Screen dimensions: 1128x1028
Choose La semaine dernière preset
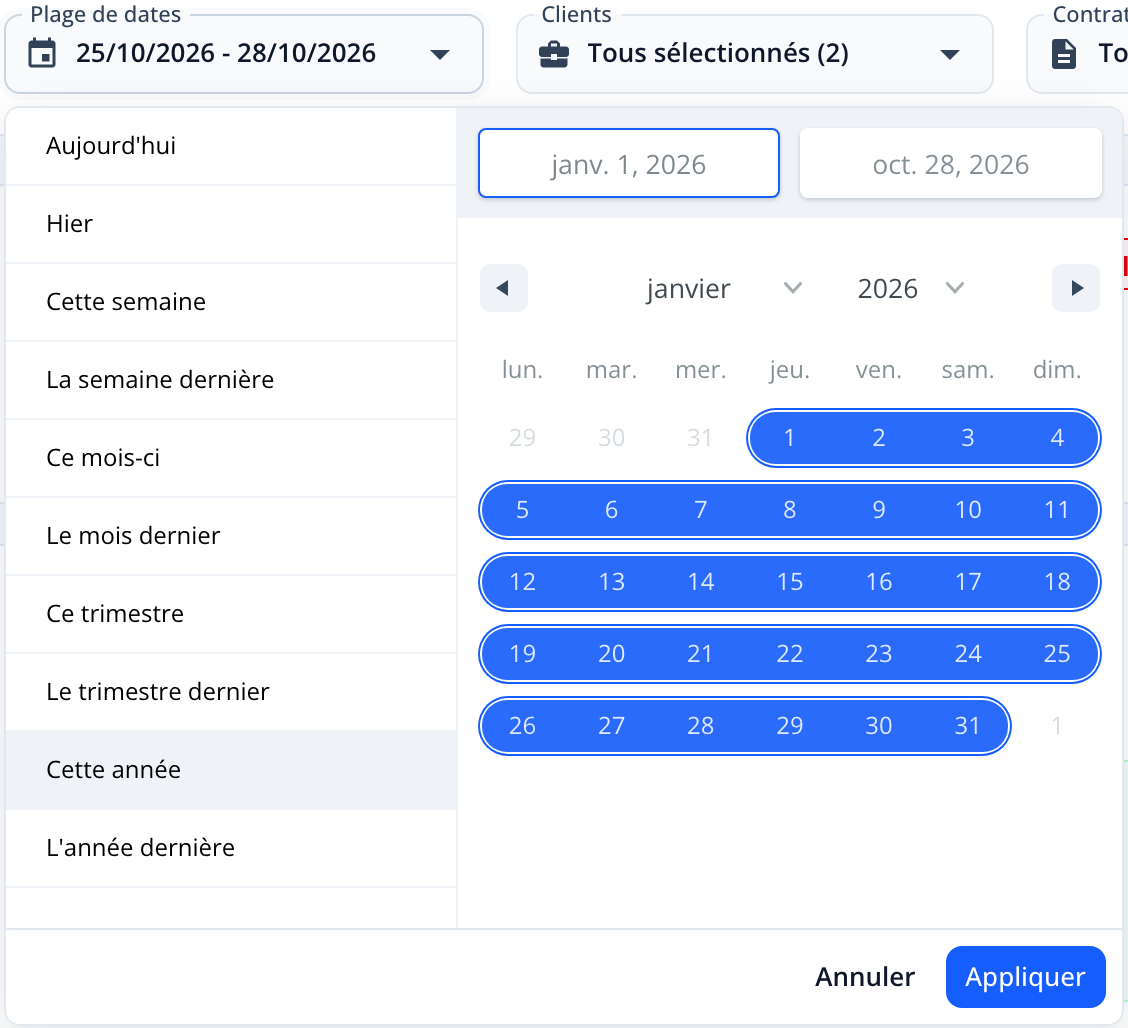231,380
